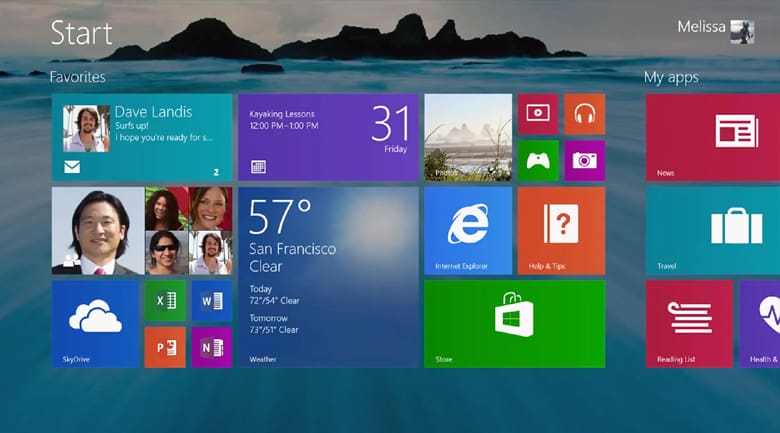Launch Internet Explorer
This screenshot has height=433, width=780.
coord(468,230)
